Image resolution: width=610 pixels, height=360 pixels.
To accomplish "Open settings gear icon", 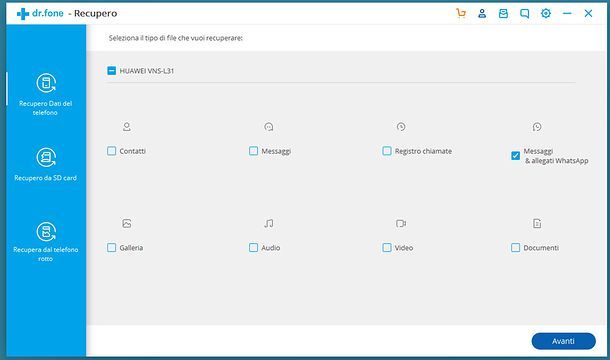I will pos(546,13).
